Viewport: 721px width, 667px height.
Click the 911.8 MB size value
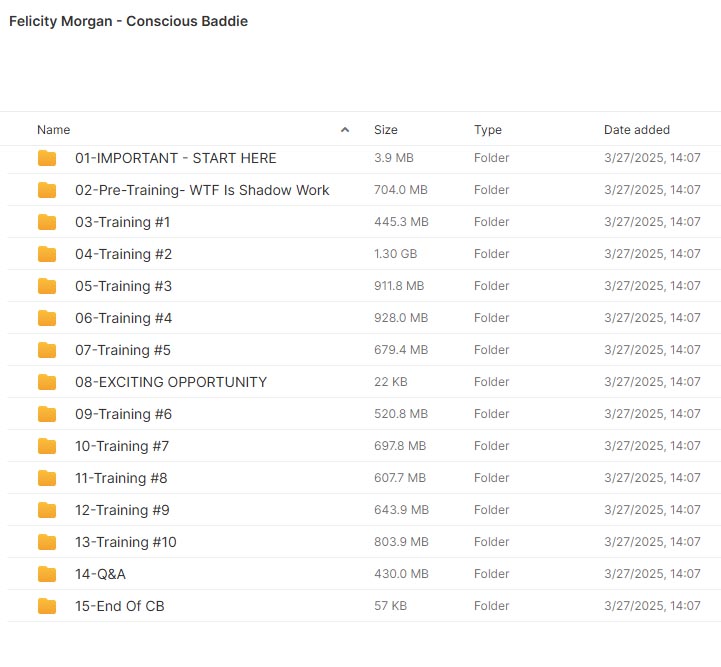coord(399,285)
